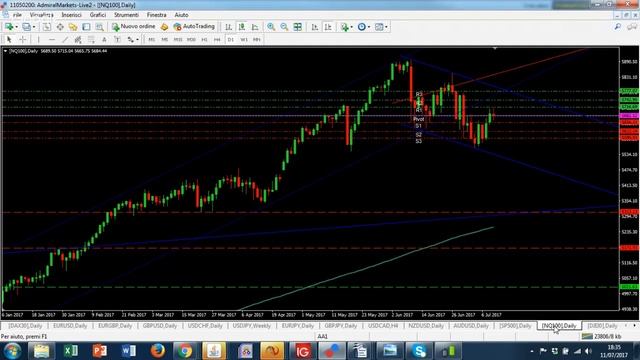640x360 pixels.
Task: Toggle Chart Shift
Action: [328, 27]
